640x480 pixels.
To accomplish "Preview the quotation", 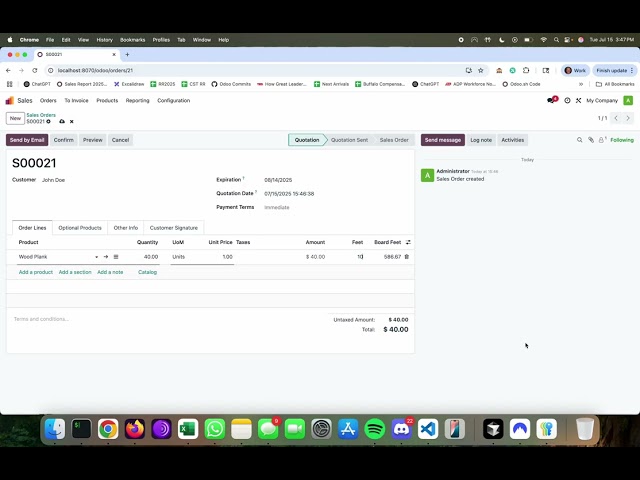I will (x=93, y=140).
